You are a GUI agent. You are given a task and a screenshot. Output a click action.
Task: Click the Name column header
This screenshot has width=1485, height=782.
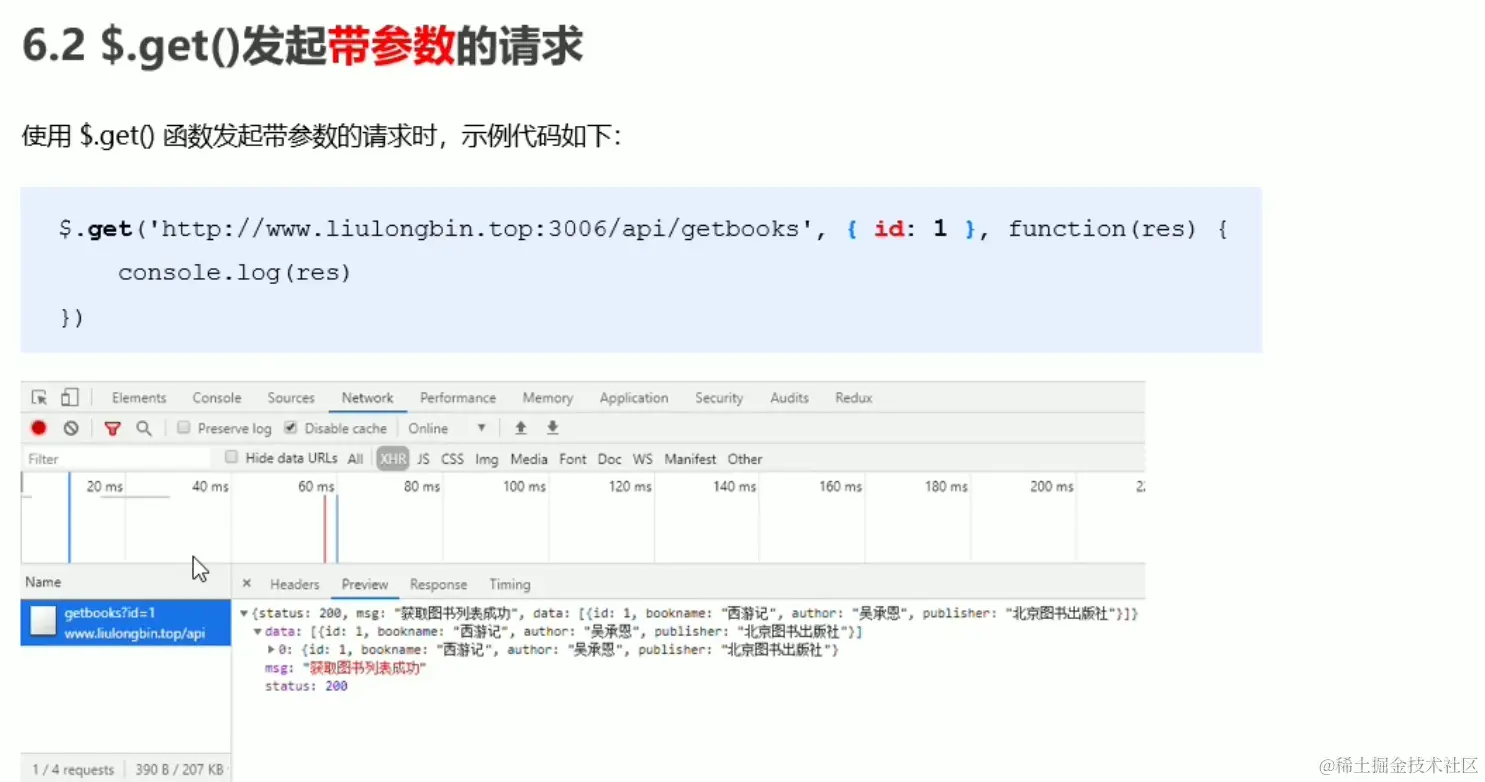click(x=43, y=582)
